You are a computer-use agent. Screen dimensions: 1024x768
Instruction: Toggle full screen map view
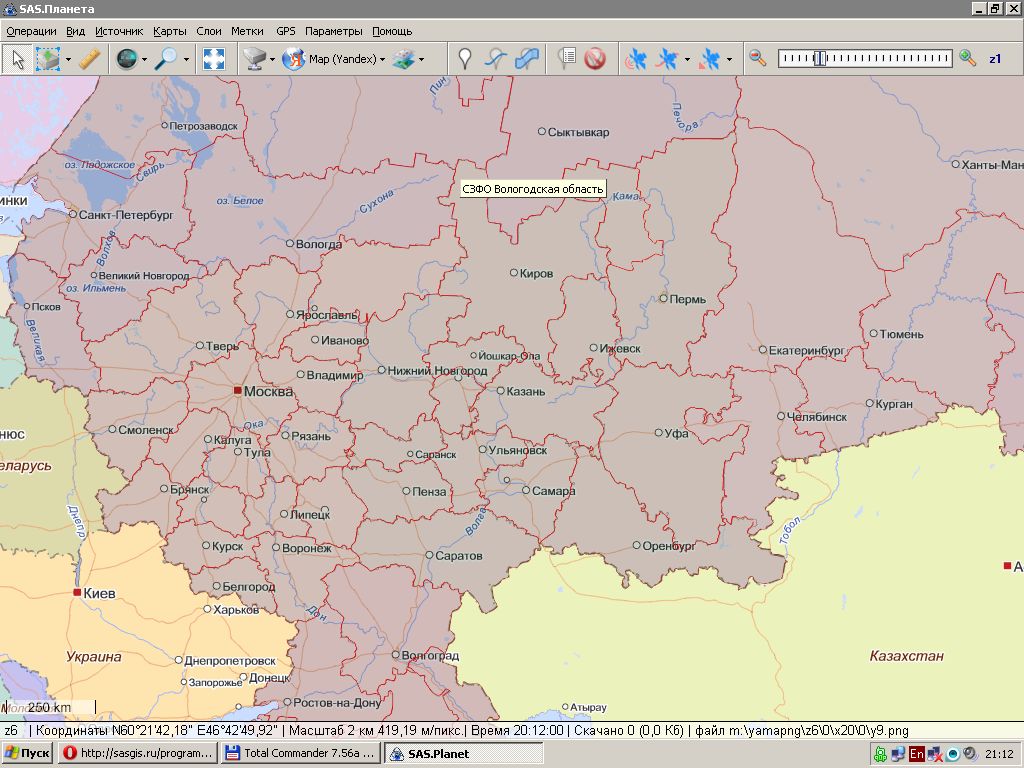[213, 59]
